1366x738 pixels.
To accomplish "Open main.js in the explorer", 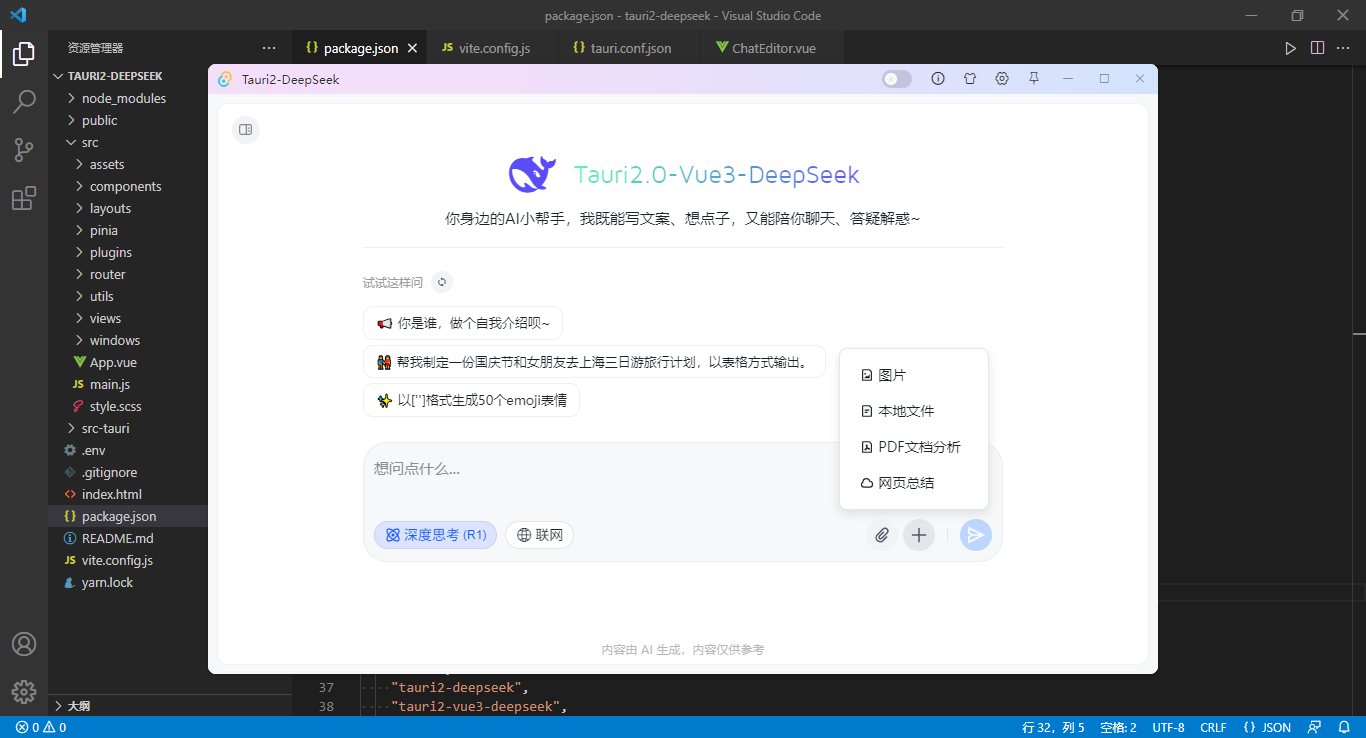I will 128,384.
